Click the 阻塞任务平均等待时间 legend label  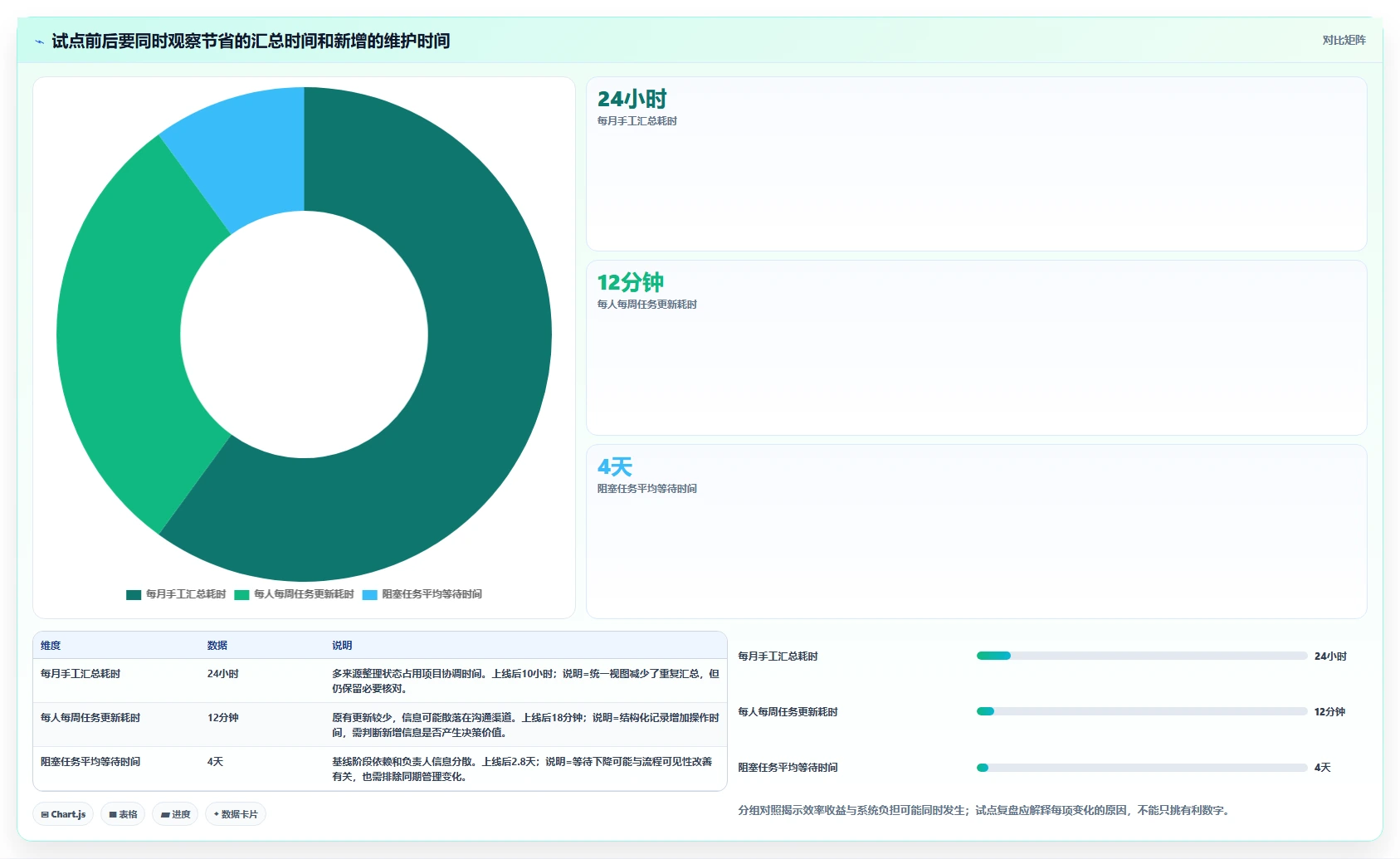click(432, 594)
